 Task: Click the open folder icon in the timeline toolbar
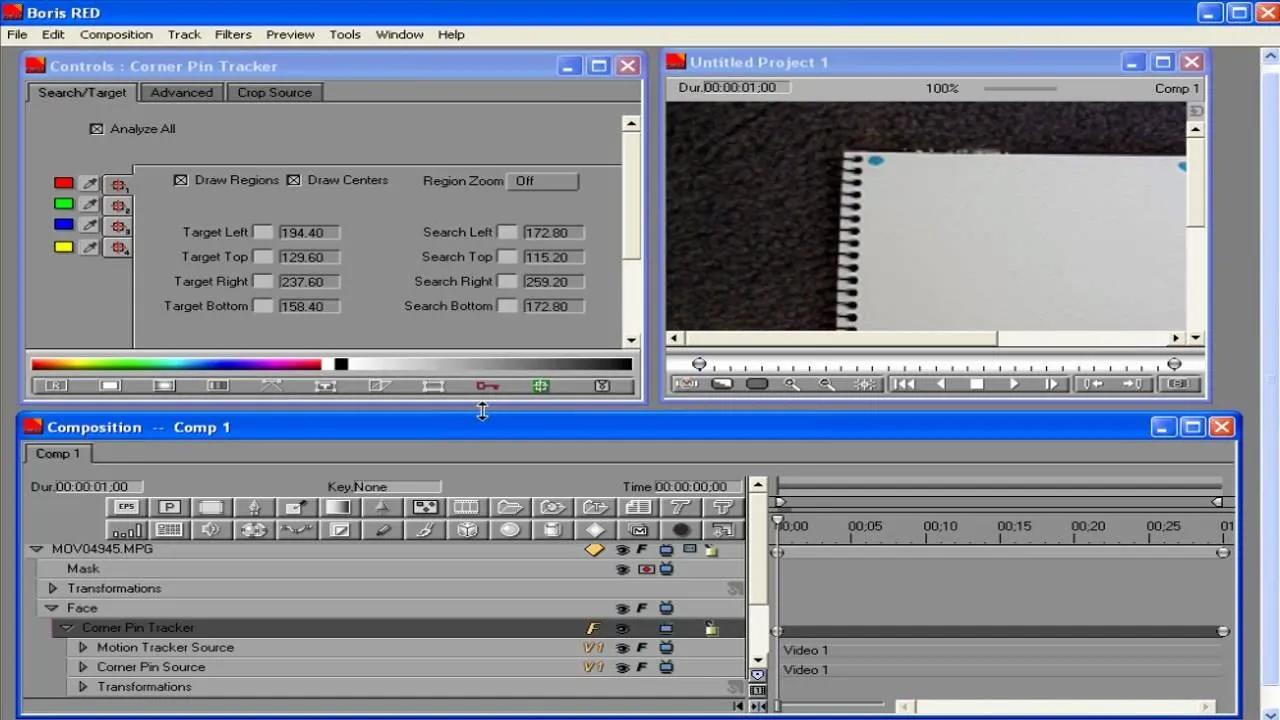pyautogui.click(x=510, y=507)
